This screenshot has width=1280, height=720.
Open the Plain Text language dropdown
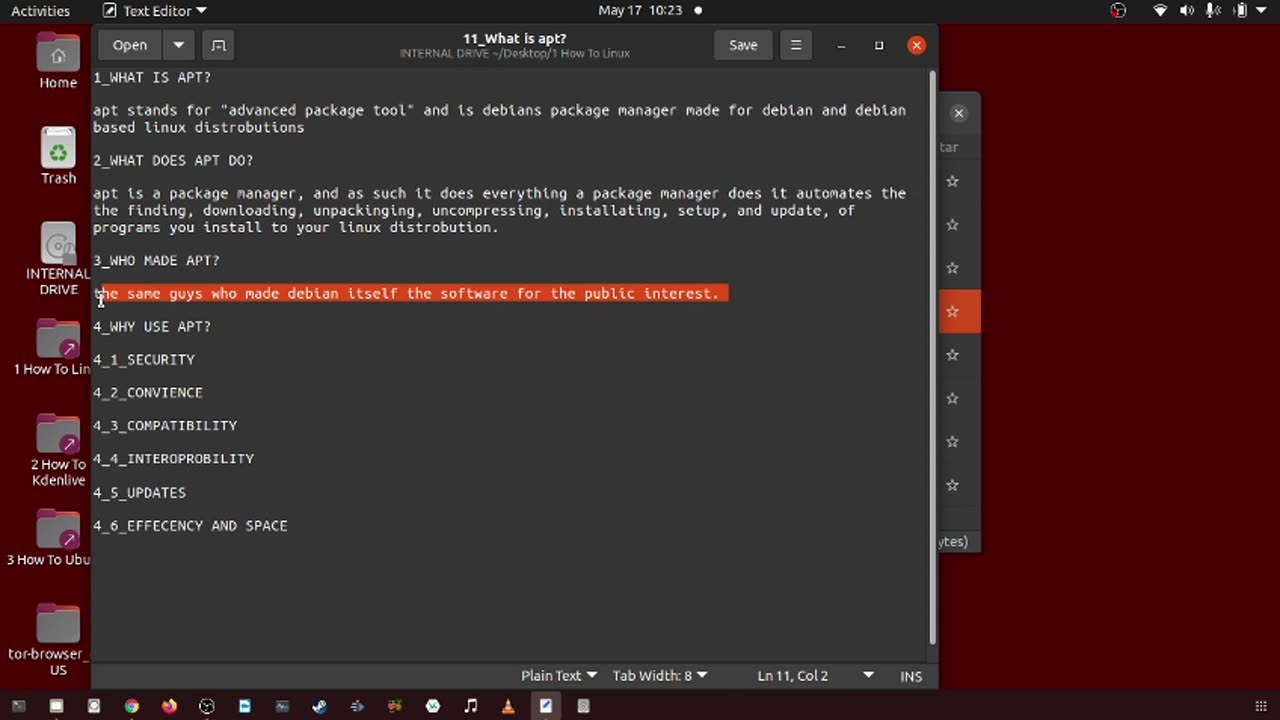(559, 676)
